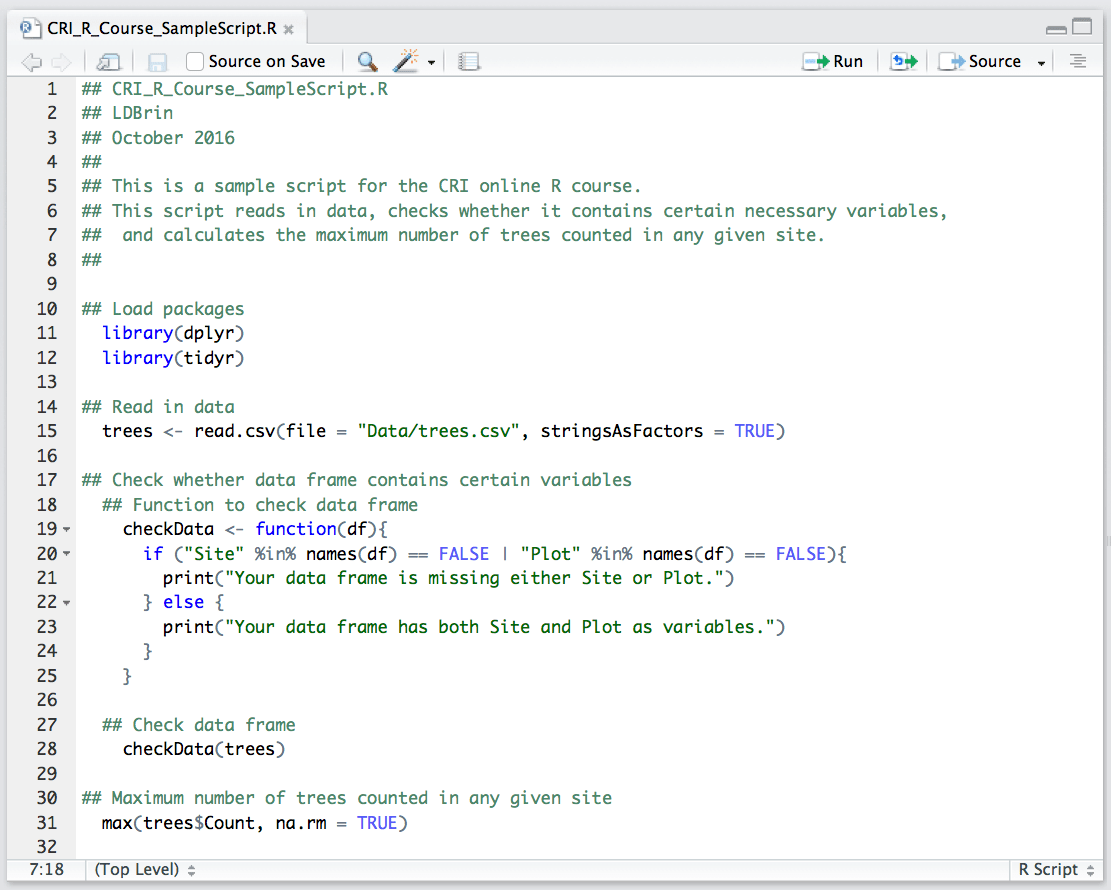Open the R Script language selector
1111x890 pixels.
point(1050,869)
